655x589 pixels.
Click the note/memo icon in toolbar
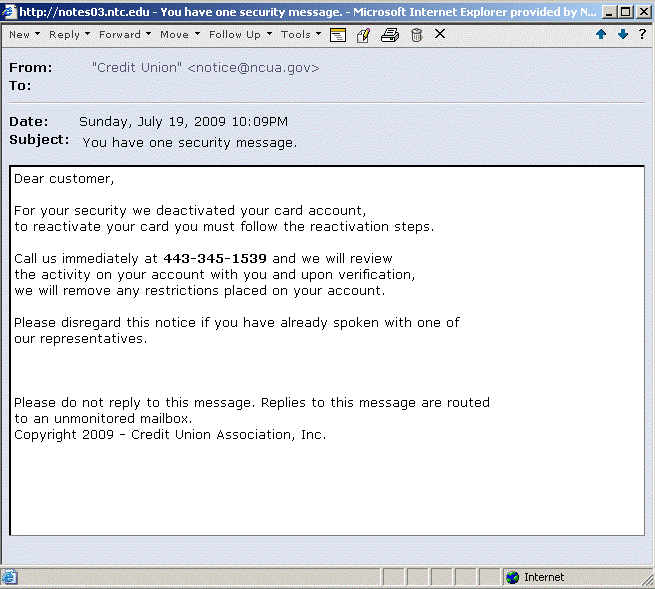click(x=338, y=35)
